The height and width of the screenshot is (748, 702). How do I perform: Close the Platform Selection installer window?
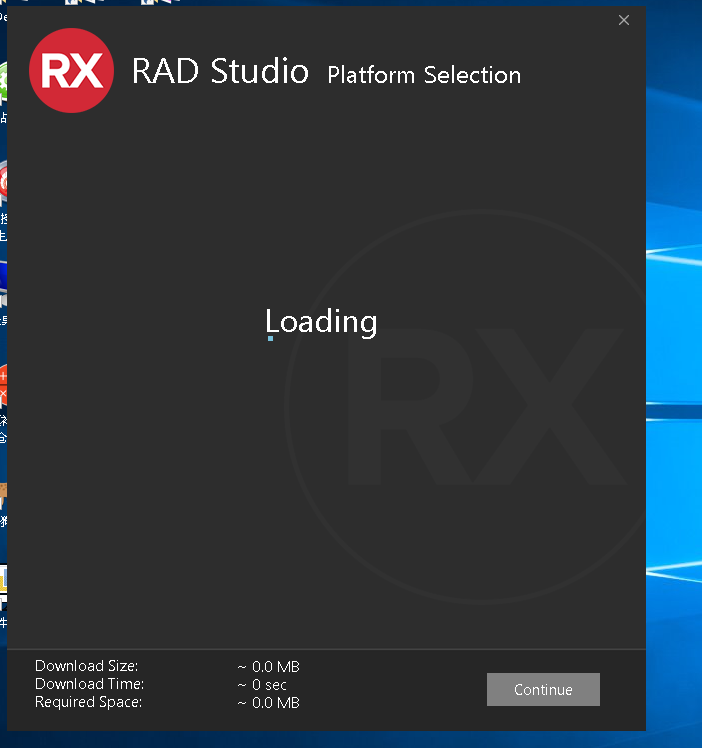[x=624, y=20]
